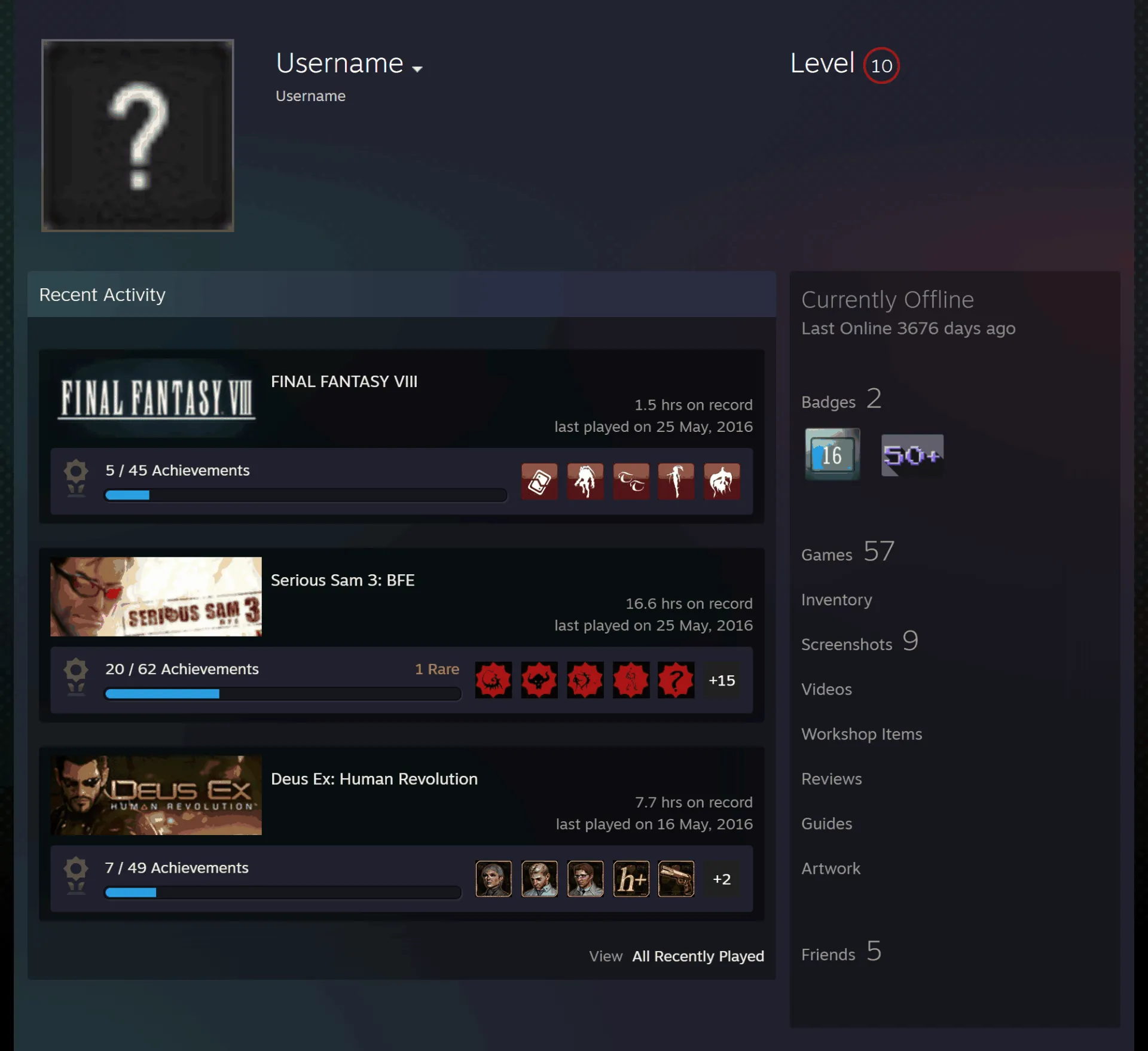The width and height of the screenshot is (1148, 1051).
Task: Click the pistol Deus Ex achievement icon
Action: 676,879
